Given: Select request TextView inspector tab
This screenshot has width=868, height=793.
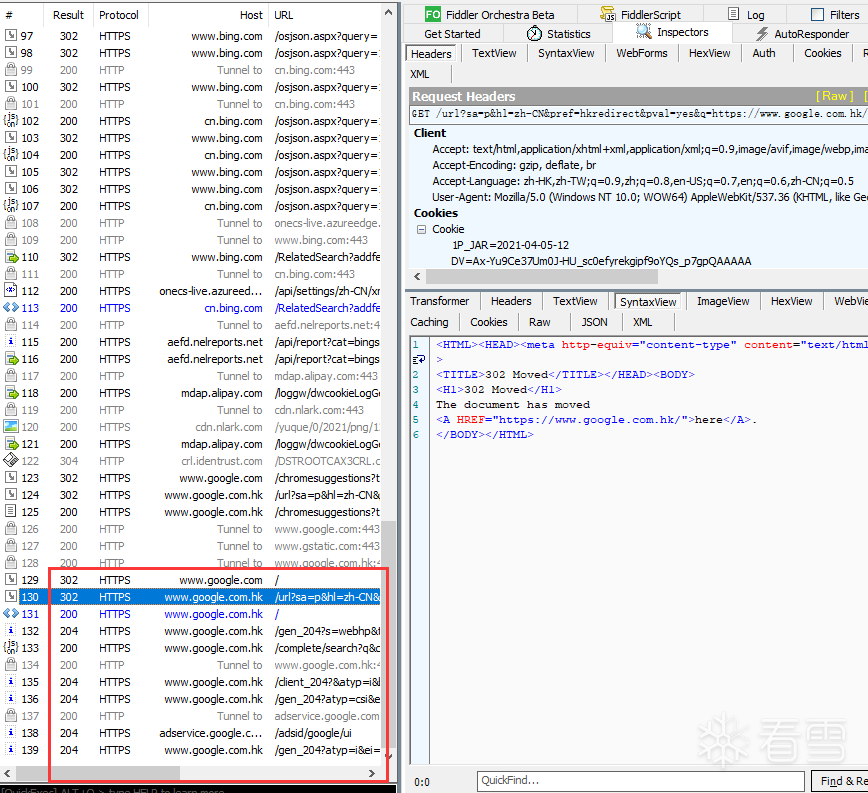Looking at the screenshot, I should tap(494, 54).
